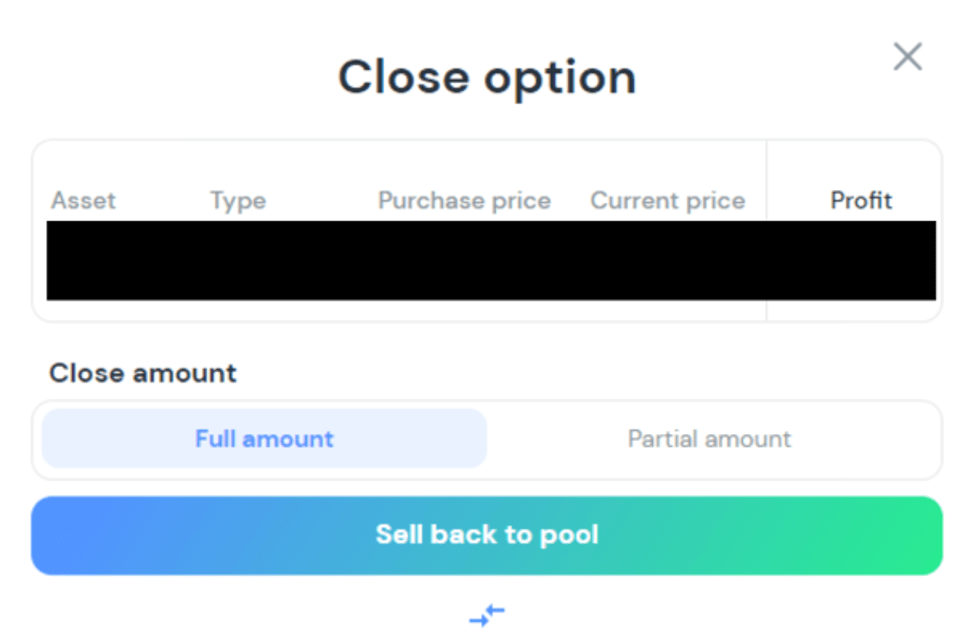Click the redacted value under Asset
The height and width of the screenshot is (644, 976).
tap(84, 261)
